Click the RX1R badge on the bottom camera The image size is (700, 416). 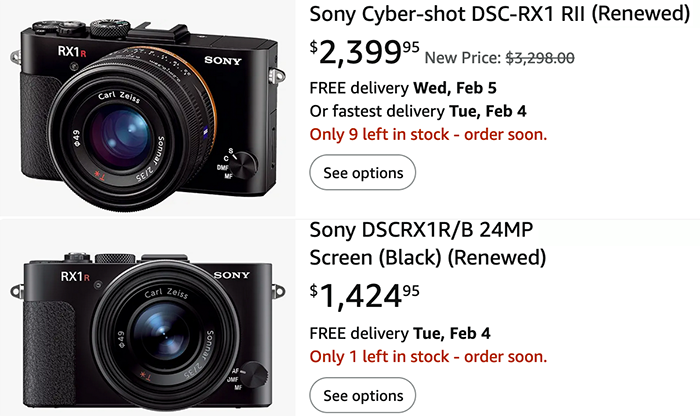[x=75, y=277]
